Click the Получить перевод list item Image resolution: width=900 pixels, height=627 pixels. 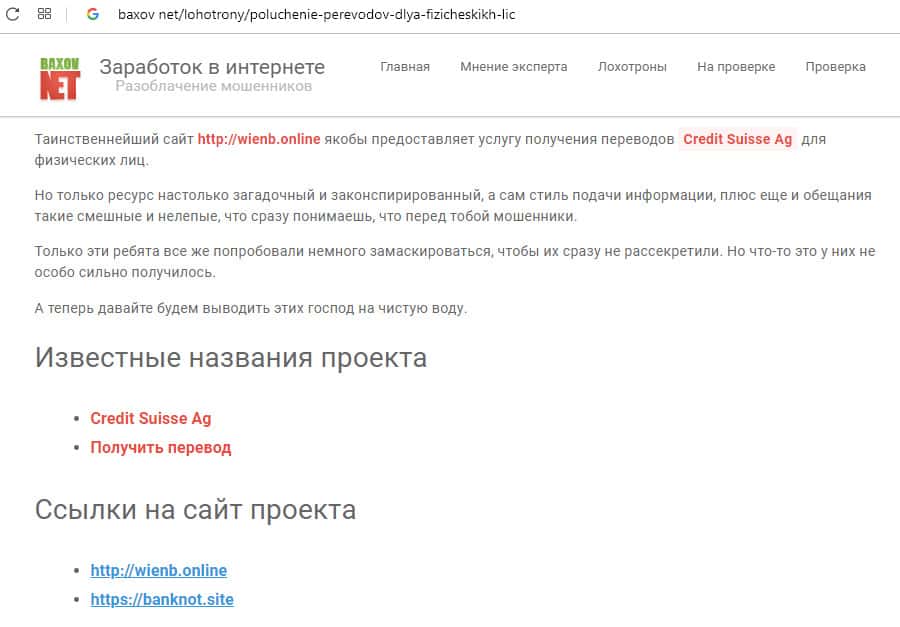click(x=161, y=447)
